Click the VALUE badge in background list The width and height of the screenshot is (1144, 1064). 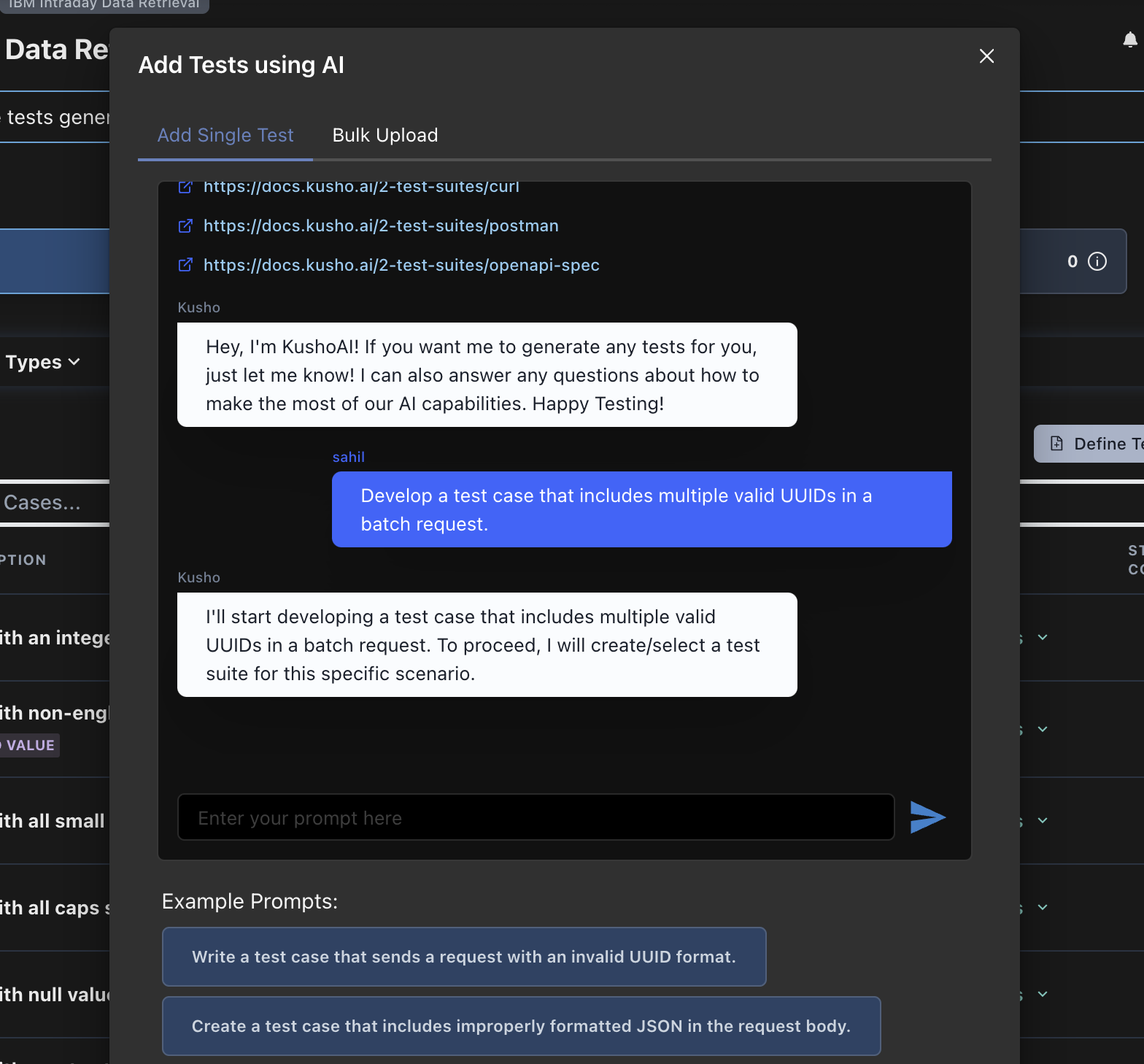(x=29, y=745)
